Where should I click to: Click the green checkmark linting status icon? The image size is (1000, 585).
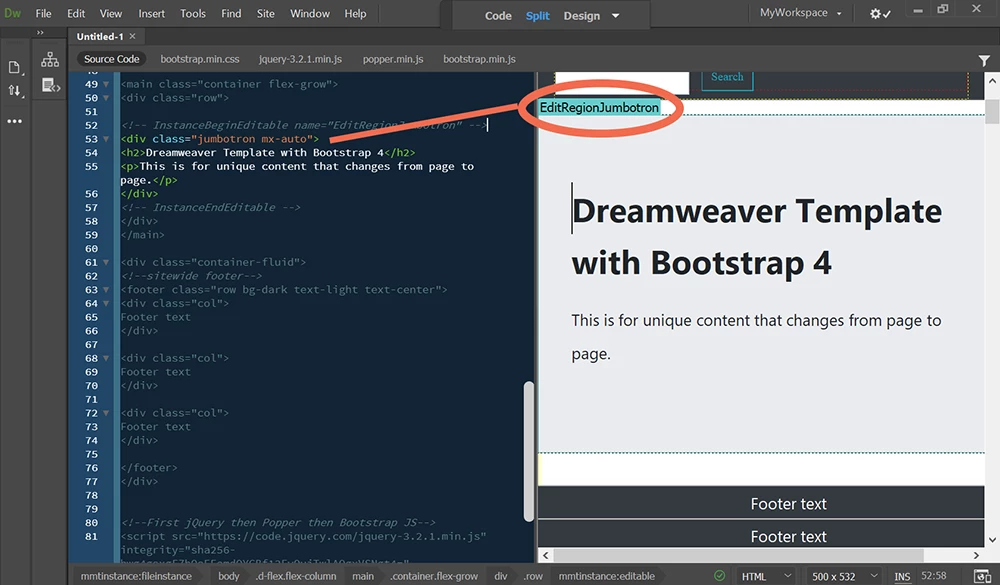tap(719, 575)
